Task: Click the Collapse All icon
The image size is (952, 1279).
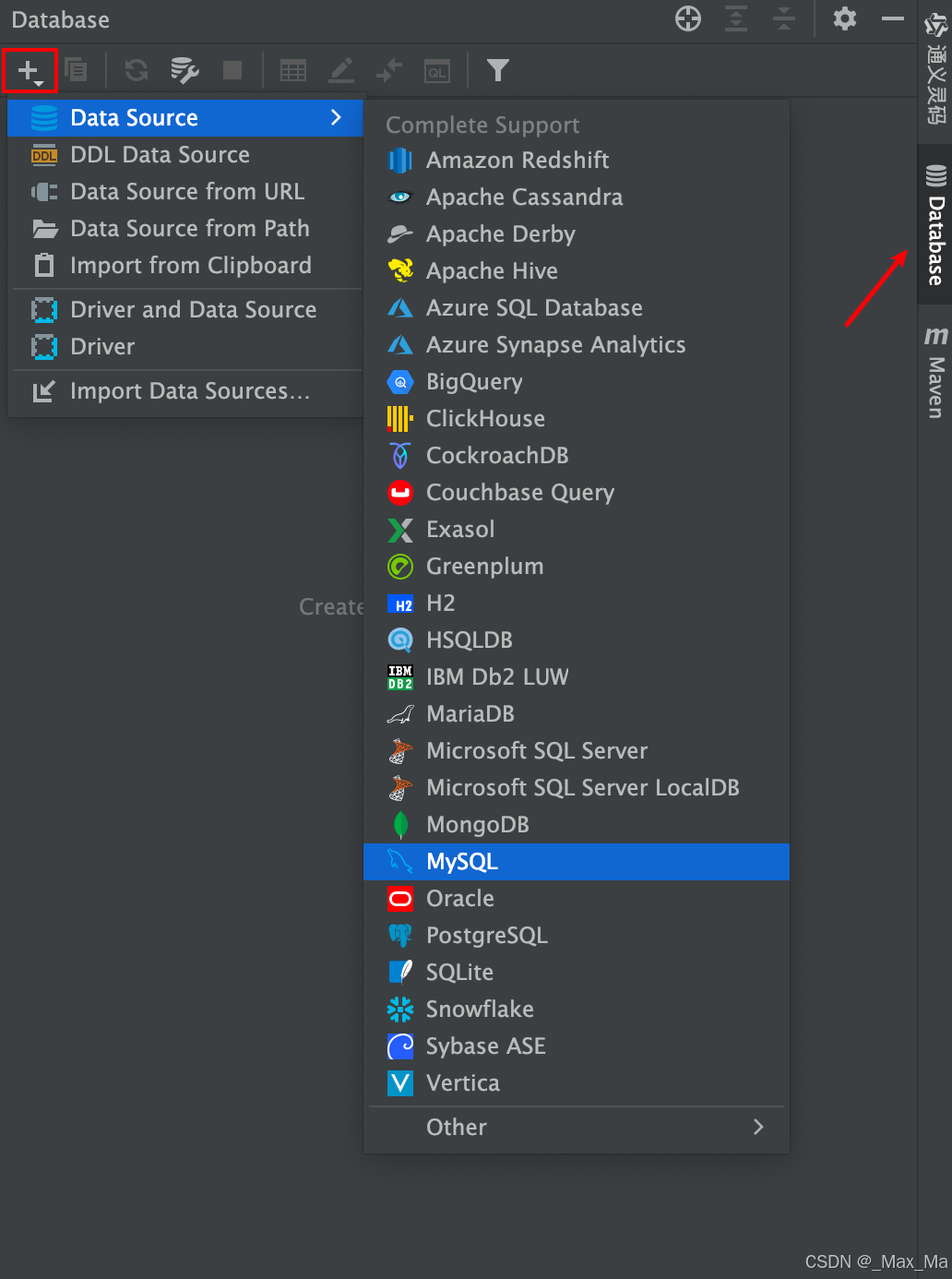Action: click(x=784, y=18)
